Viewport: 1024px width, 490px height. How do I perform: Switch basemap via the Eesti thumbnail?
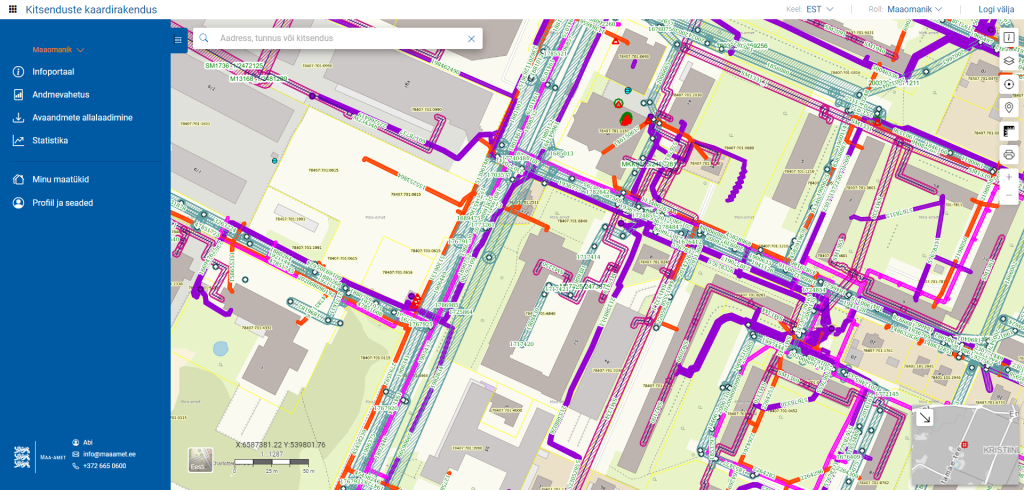(x=200, y=459)
